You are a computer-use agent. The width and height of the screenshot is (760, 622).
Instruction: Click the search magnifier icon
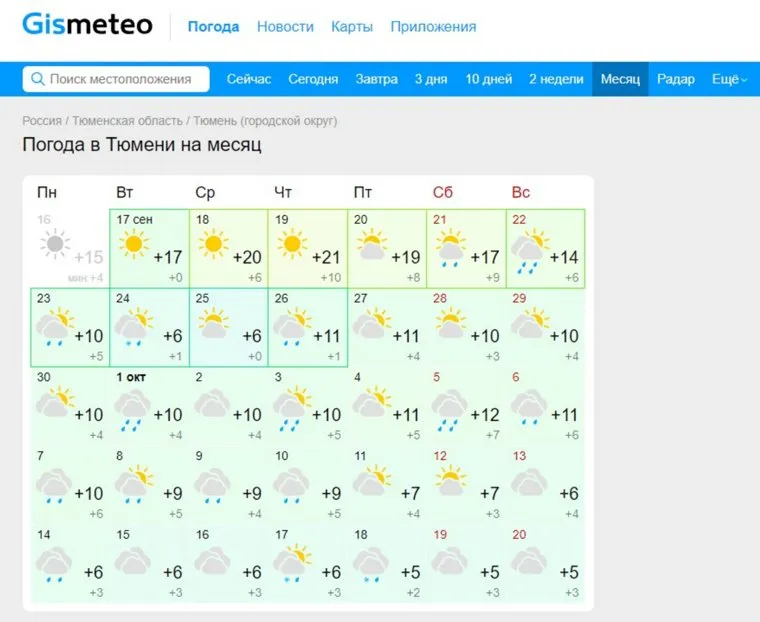pyautogui.click(x=37, y=79)
